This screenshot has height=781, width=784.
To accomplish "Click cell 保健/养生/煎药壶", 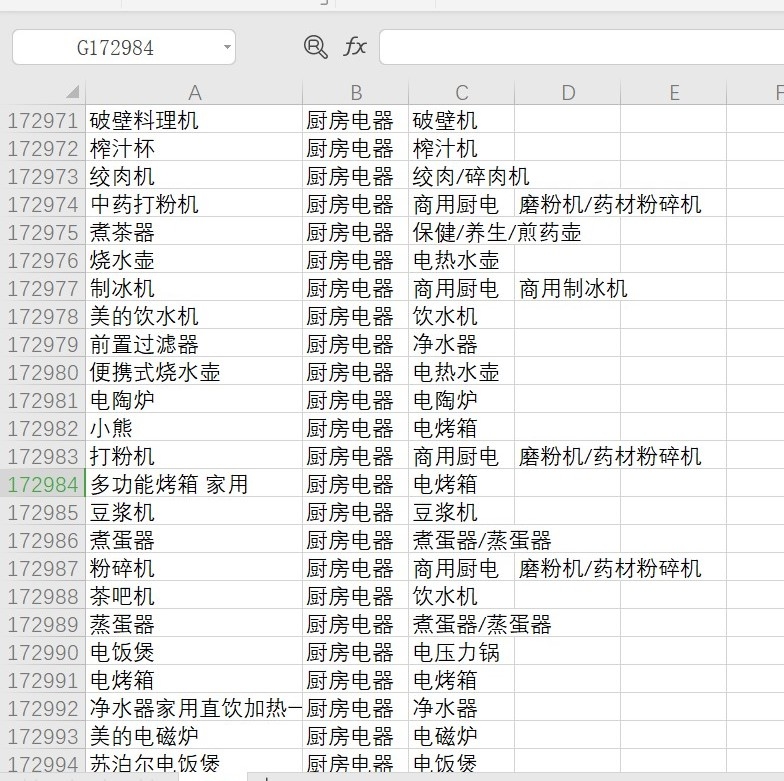I will (x=462, y=232).
